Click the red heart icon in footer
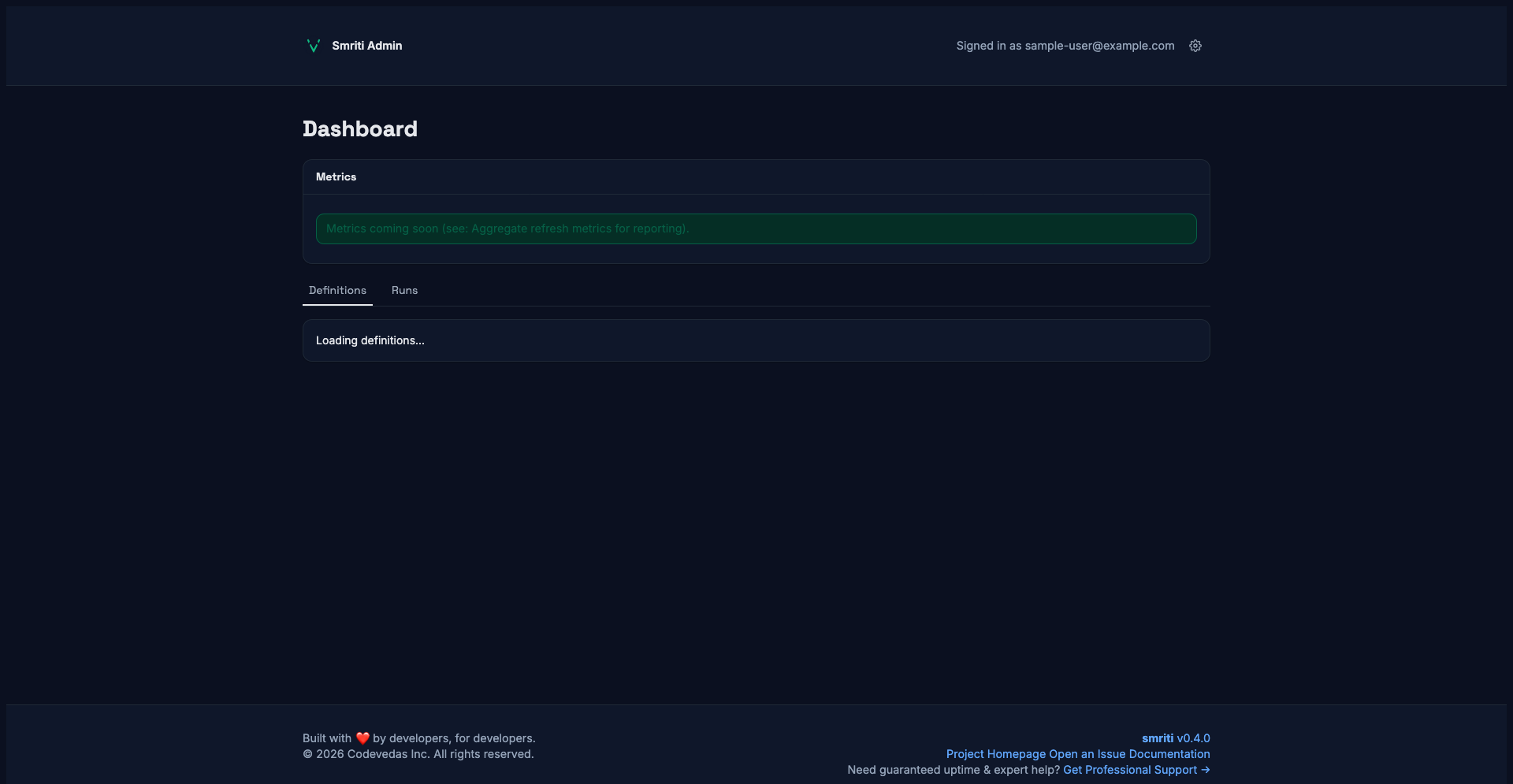Image resolution: width=1513 pixels, height=784 pixels. pyautogui.click(x=362, y=738)
